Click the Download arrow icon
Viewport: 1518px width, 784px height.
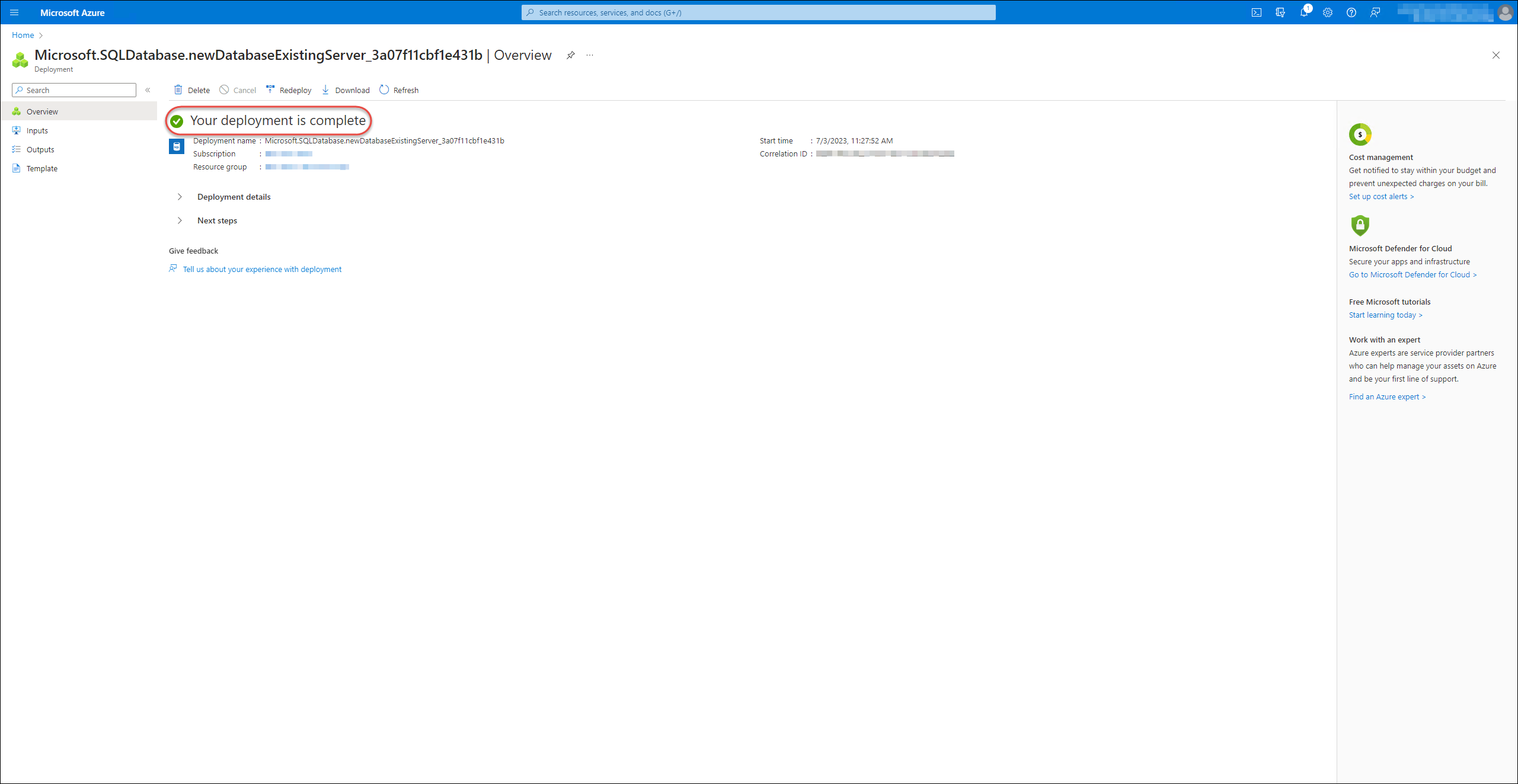(x=325, y=89)
